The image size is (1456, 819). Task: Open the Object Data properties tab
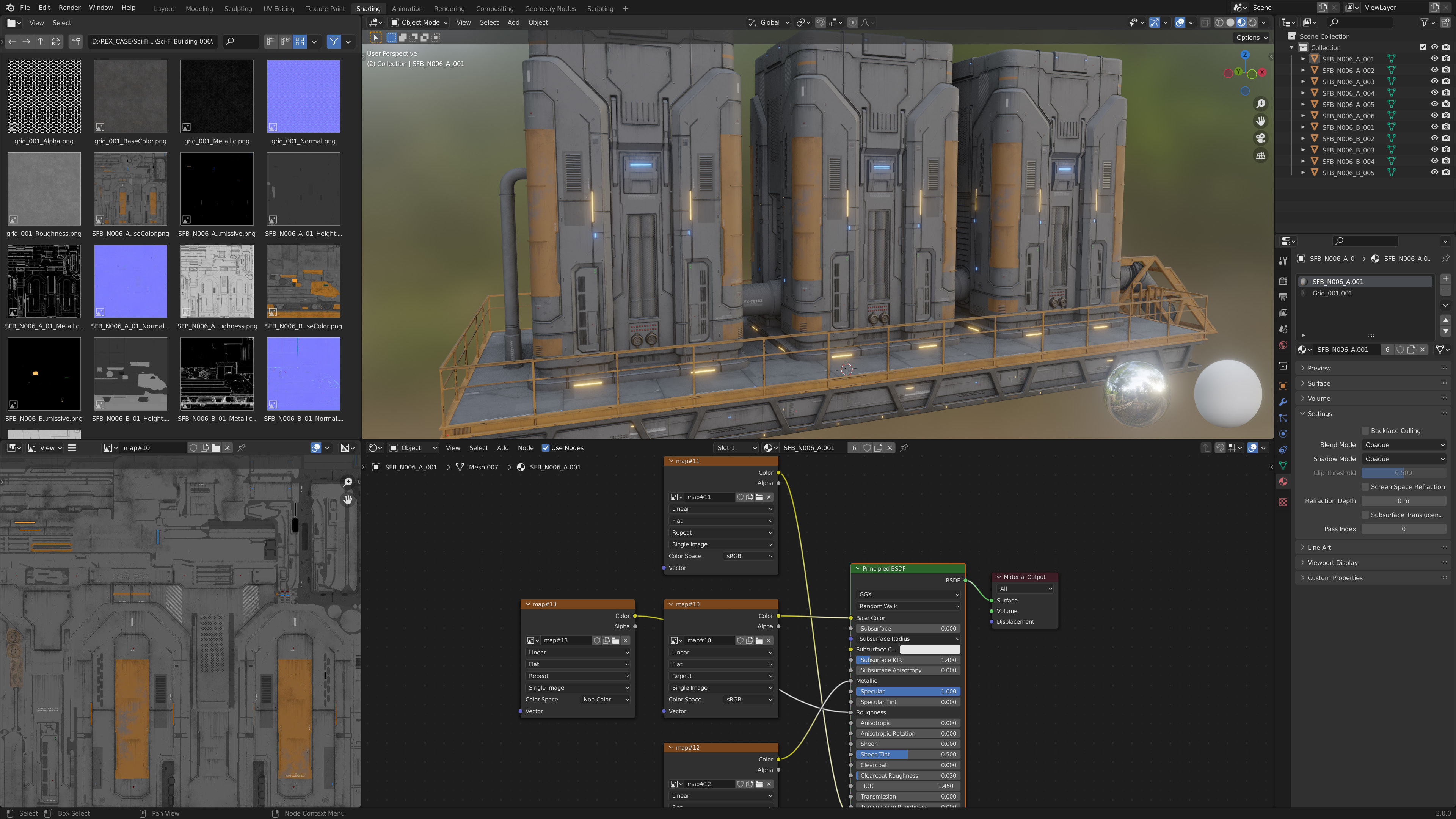[x=1283, y=466]
